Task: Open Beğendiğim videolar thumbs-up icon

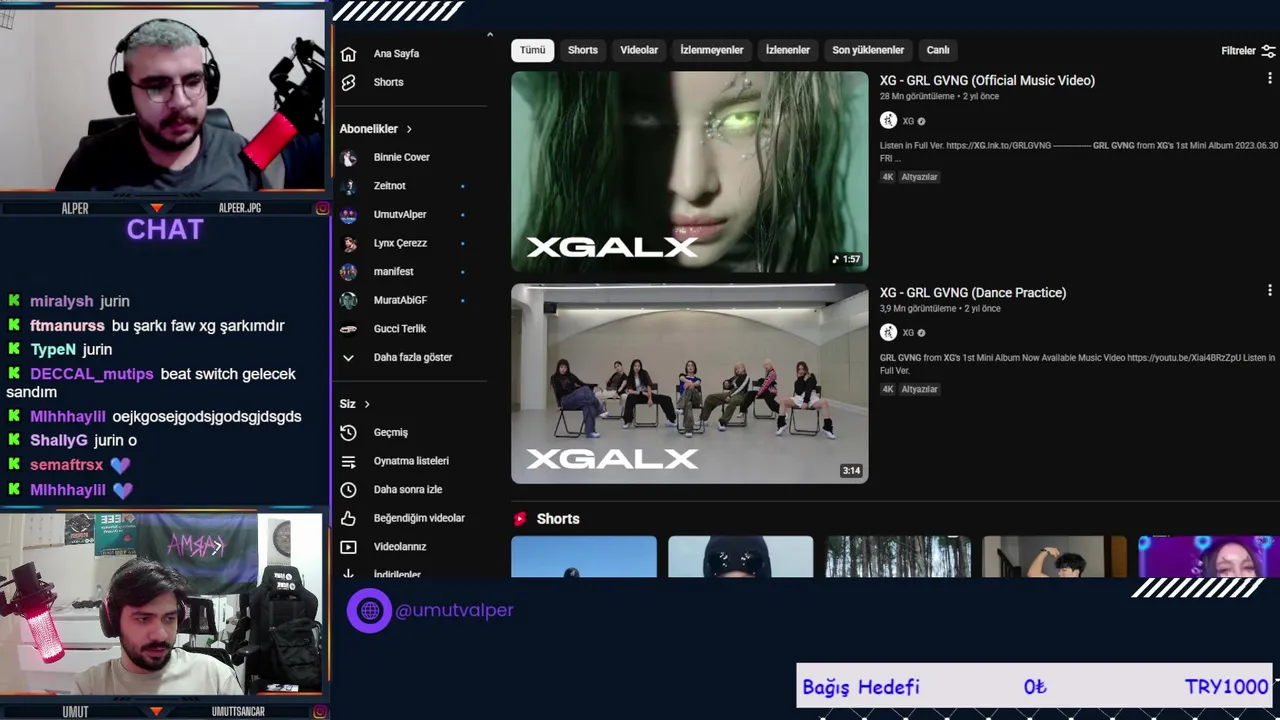Action: pyautogui.click(x=348, y=519)
